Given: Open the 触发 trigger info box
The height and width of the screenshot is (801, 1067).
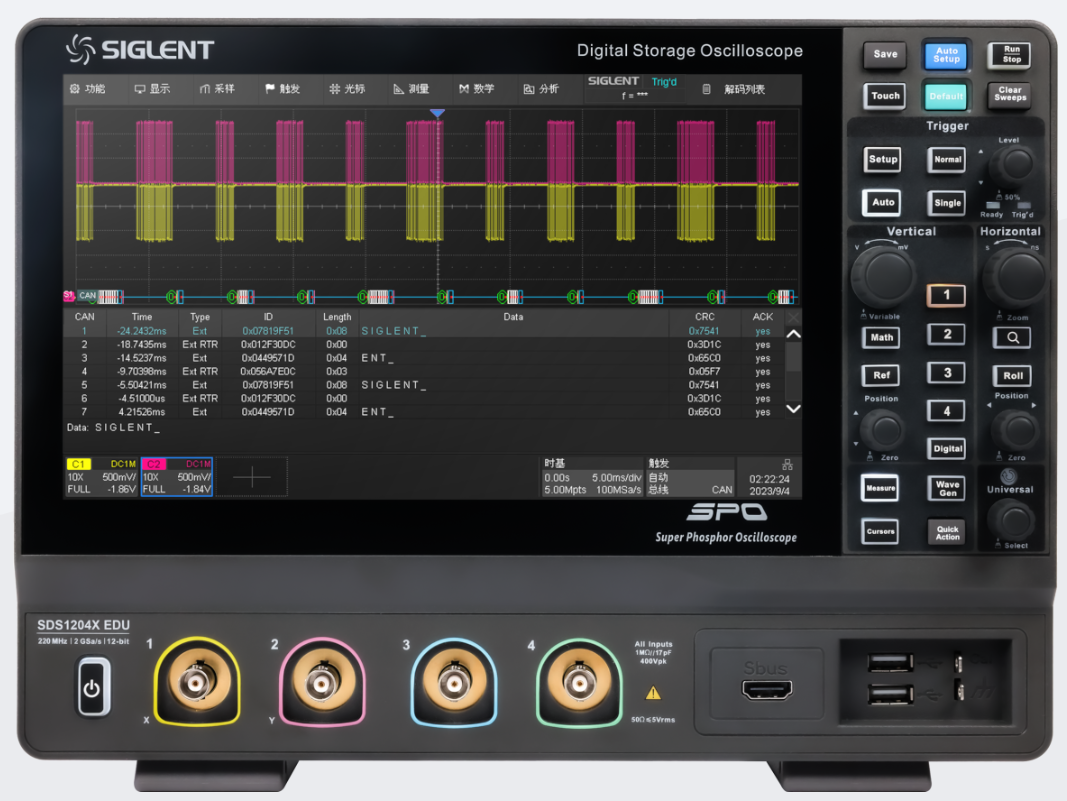Looking at the screenshot, I should (x=690, y=476).
